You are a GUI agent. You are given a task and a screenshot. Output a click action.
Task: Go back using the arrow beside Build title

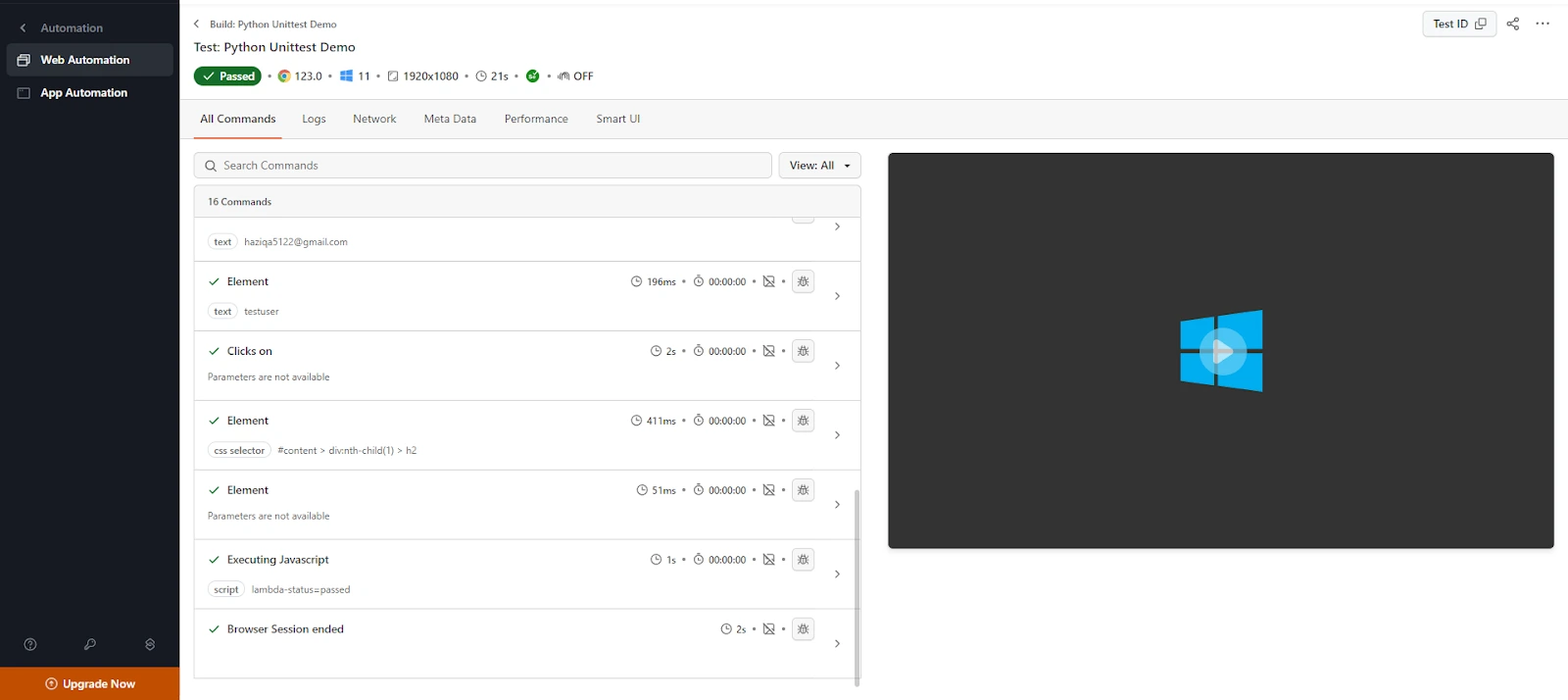click(197, 24)
